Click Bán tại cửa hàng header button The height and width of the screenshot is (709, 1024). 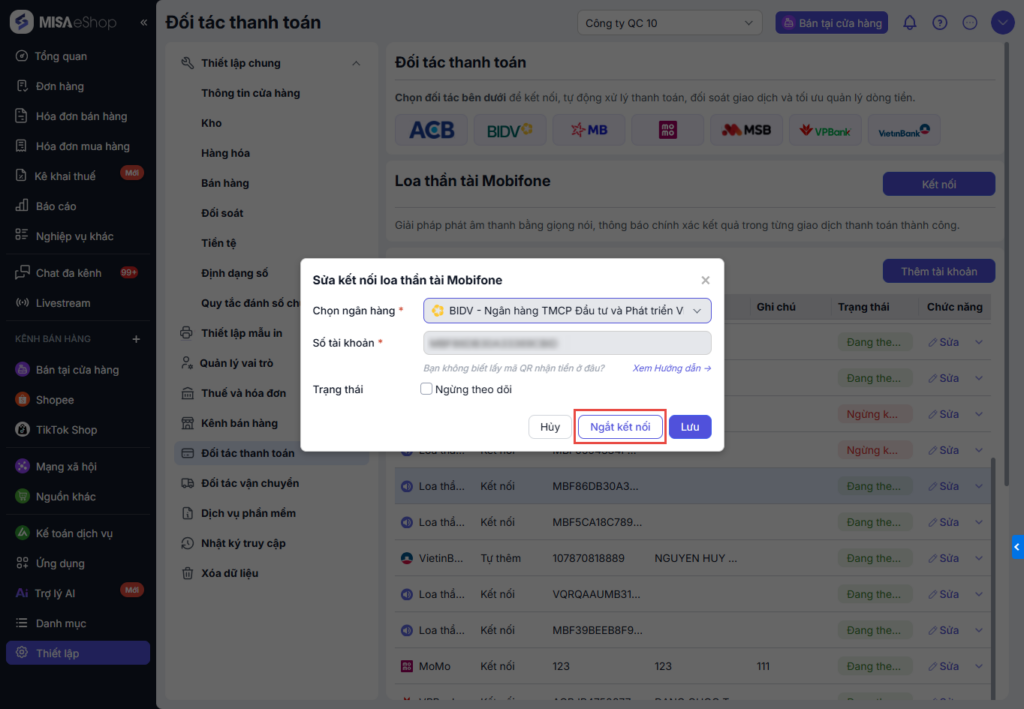pos(831,23)
